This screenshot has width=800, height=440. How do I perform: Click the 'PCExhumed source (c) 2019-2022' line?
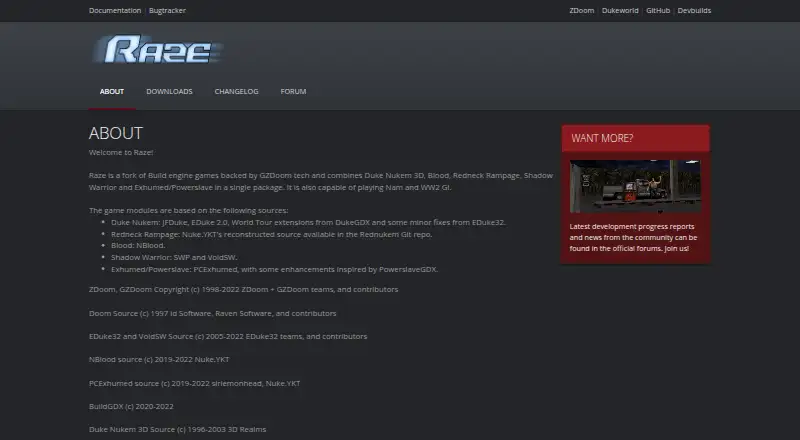(x=194, y=383)
